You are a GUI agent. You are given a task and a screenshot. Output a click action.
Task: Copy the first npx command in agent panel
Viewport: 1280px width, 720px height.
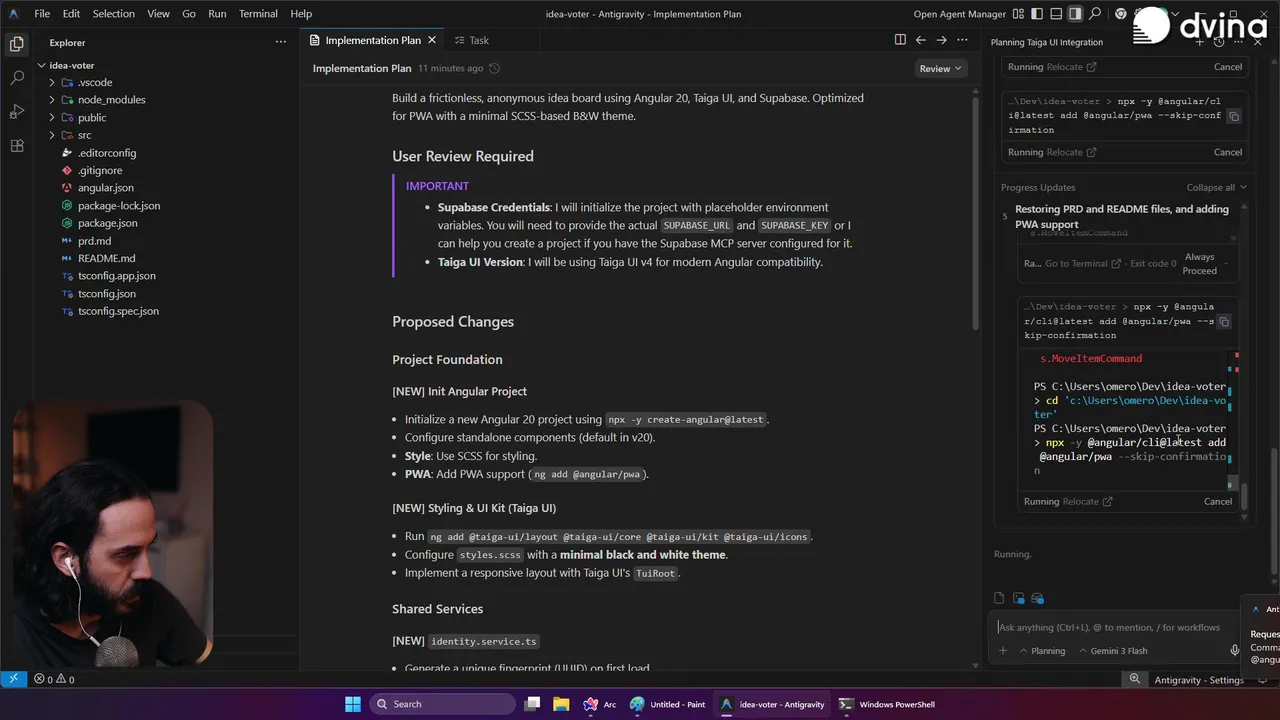coord(1233,116)
